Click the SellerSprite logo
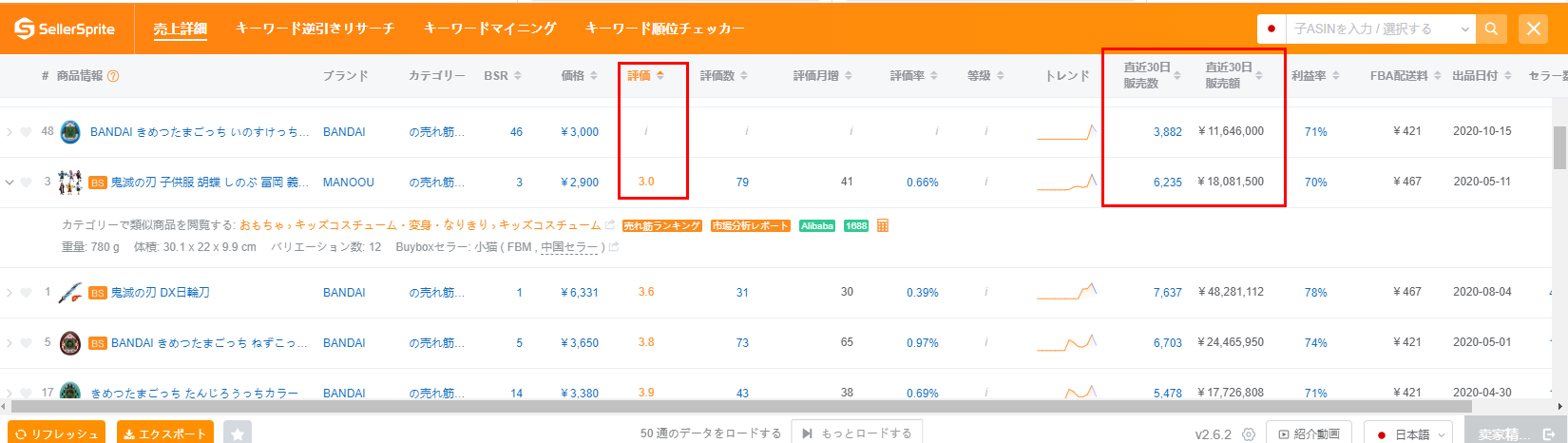 65,29
